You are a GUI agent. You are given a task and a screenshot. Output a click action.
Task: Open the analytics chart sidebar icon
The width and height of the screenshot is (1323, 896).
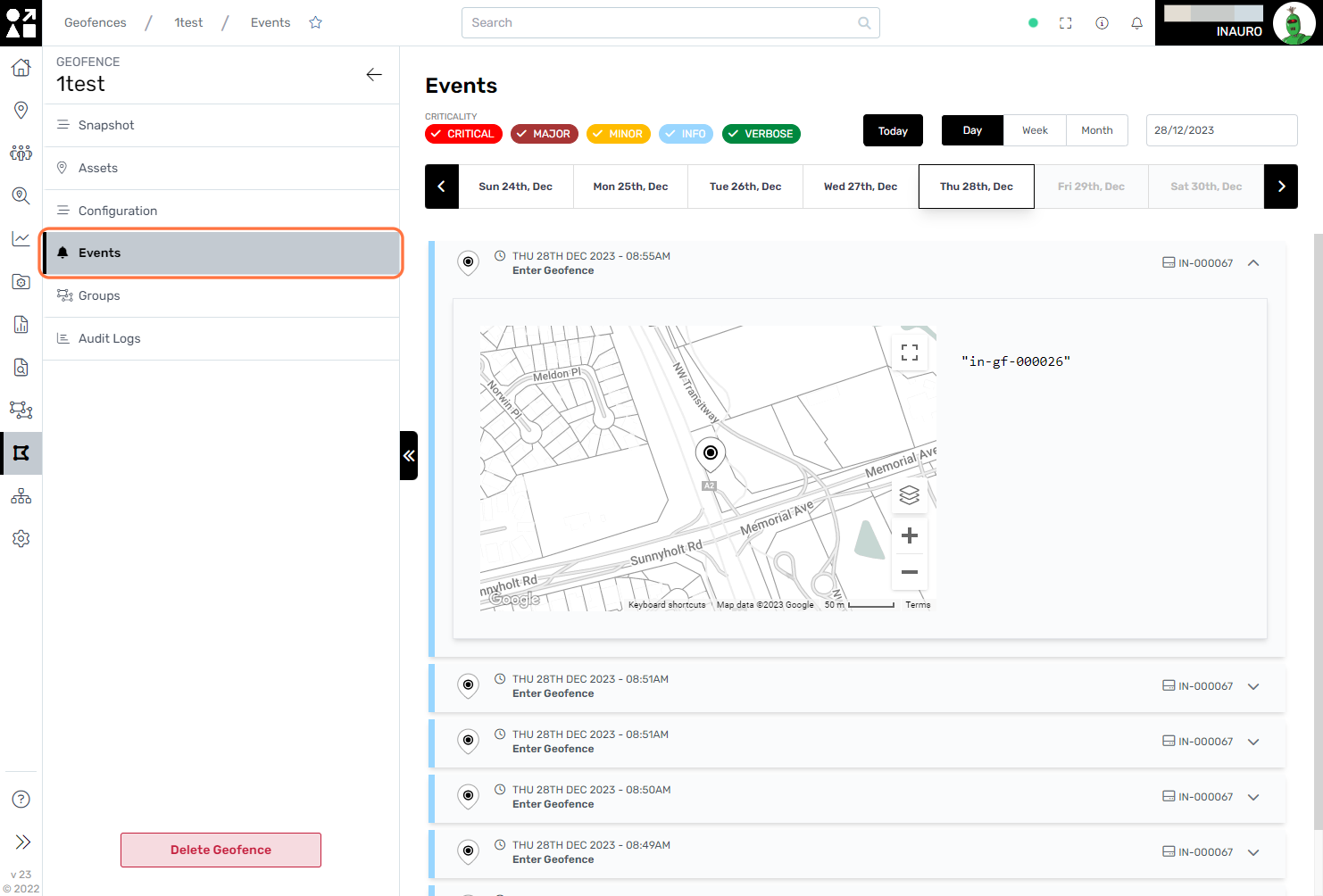[21, 238]
